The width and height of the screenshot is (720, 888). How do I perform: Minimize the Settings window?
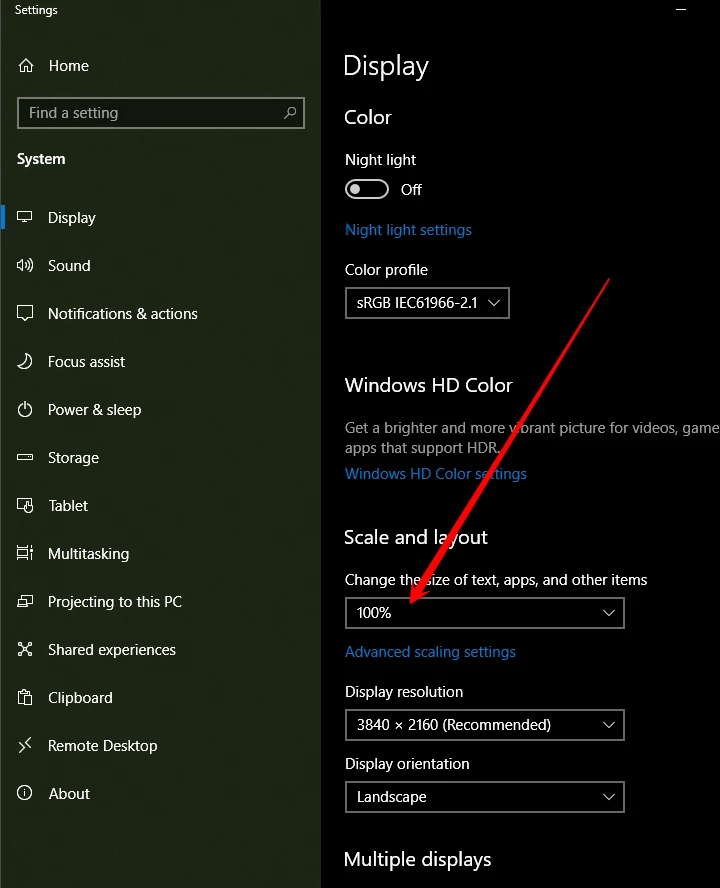(681, 10)
